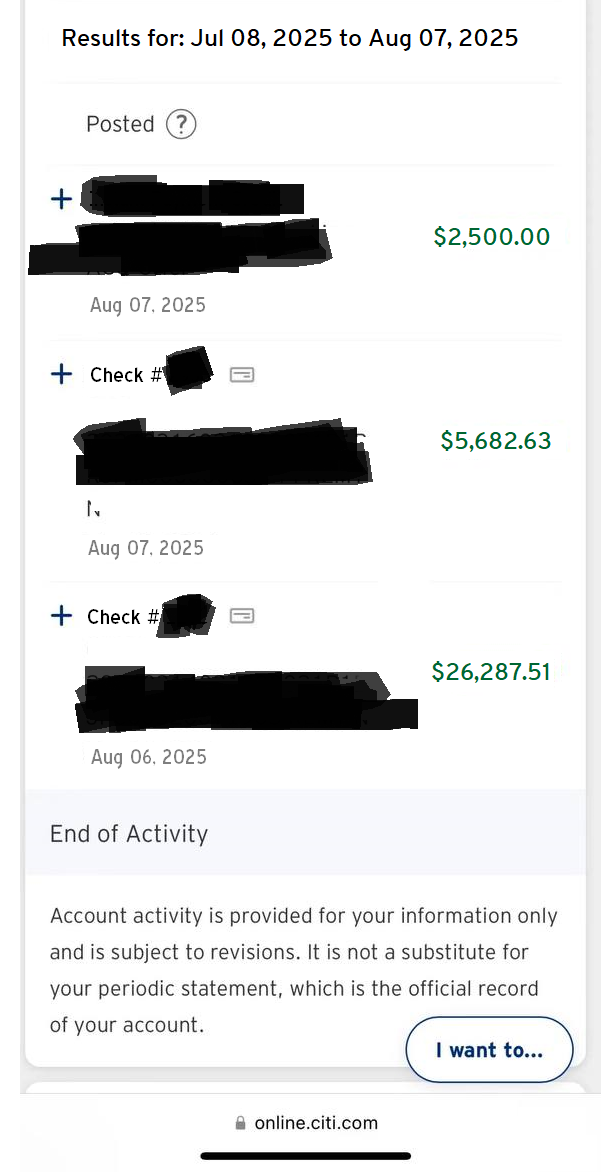The image size is (603, 1174).
Task: Tap the Posted section label
Action: point(120,125)
